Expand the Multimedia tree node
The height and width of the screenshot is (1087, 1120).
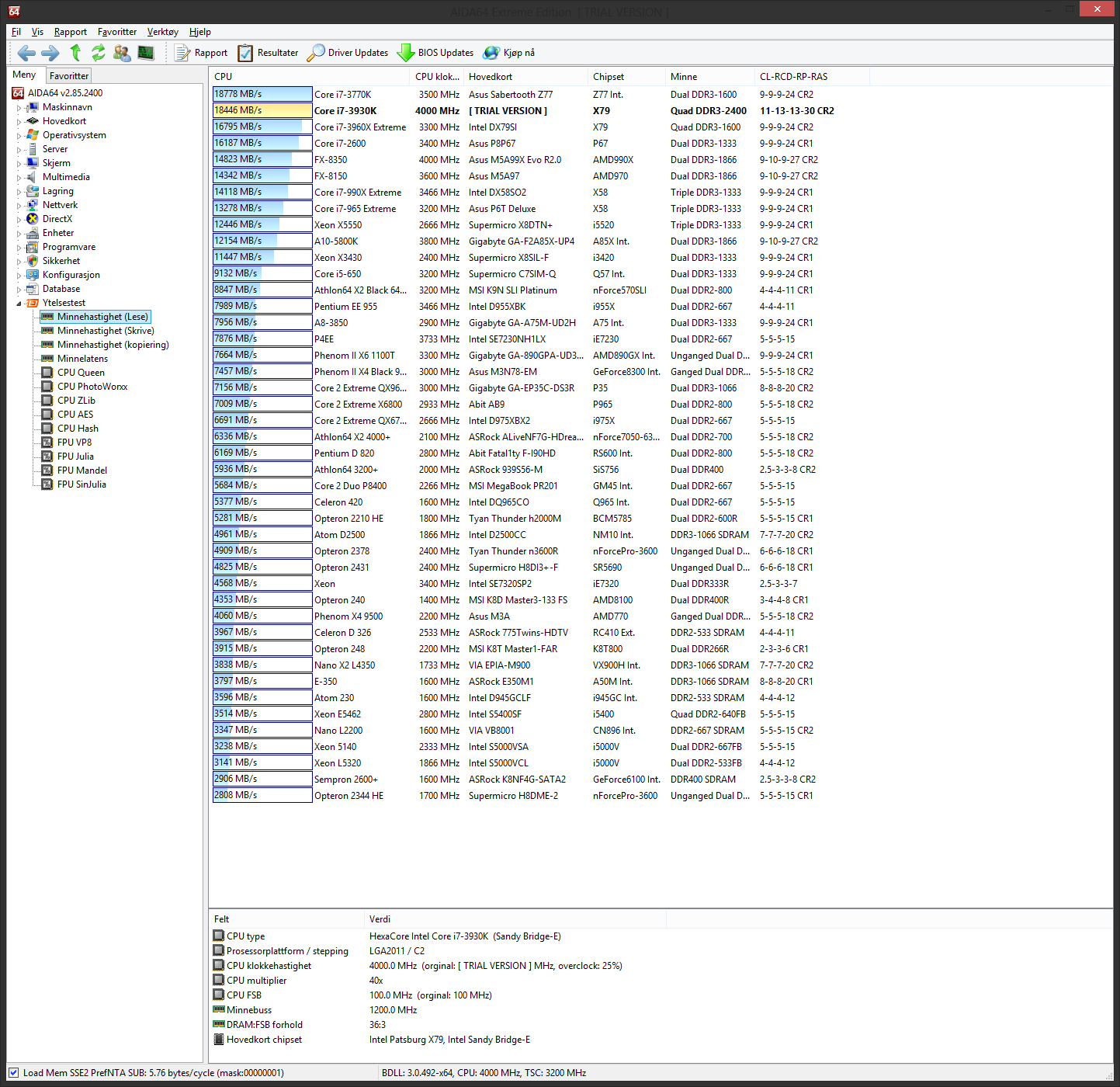tap(19, 178)
